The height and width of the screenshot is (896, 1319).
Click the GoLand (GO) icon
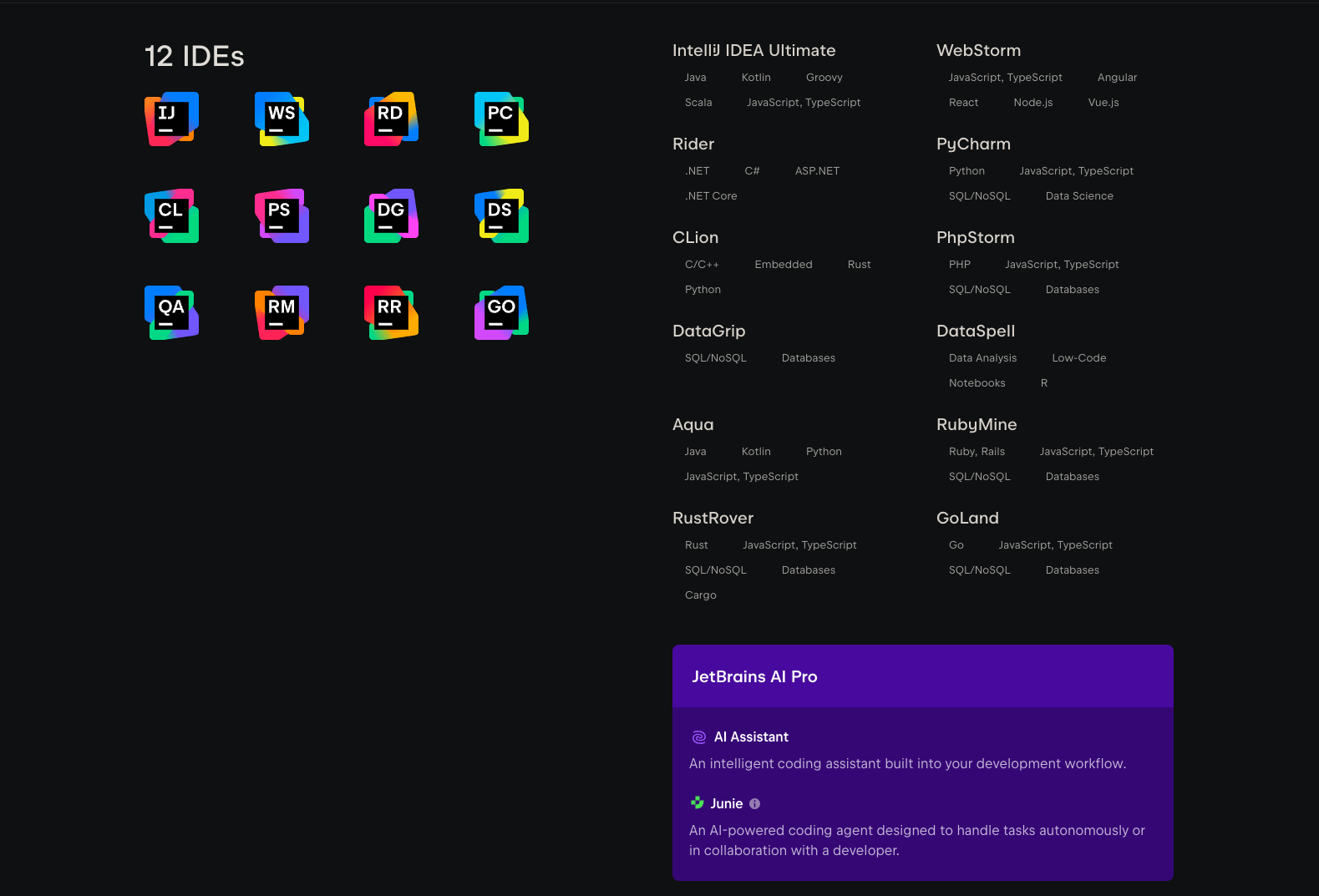click(501, 312)
